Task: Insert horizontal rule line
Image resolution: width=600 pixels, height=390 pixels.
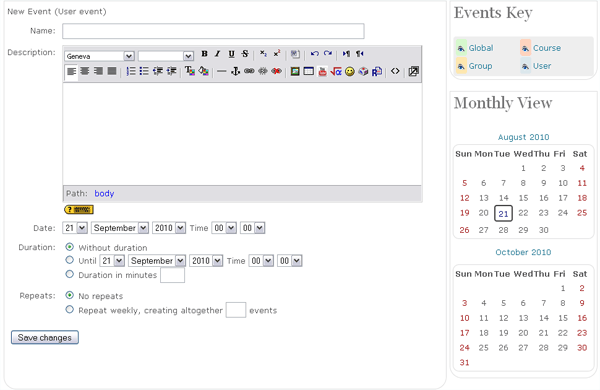Action: click(x=222, y=72)
